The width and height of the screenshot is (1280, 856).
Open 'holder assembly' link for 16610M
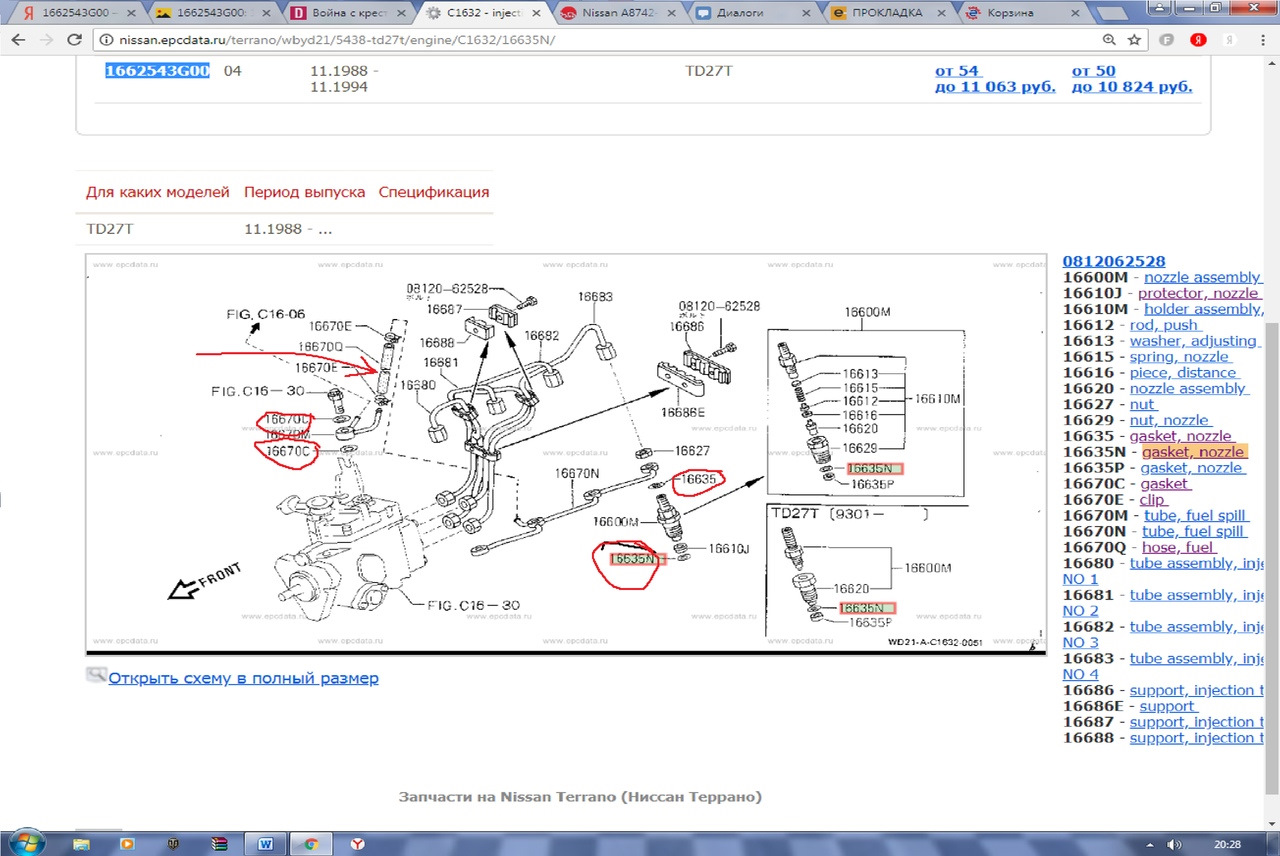click(1203, 309)
